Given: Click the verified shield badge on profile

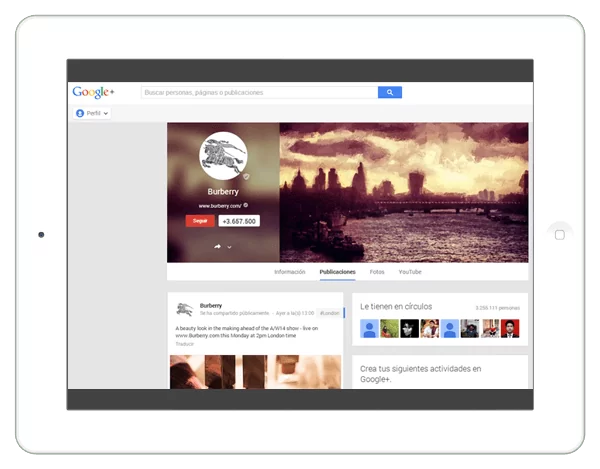Looking at the screenshot, I should click(x=246, y=176).
